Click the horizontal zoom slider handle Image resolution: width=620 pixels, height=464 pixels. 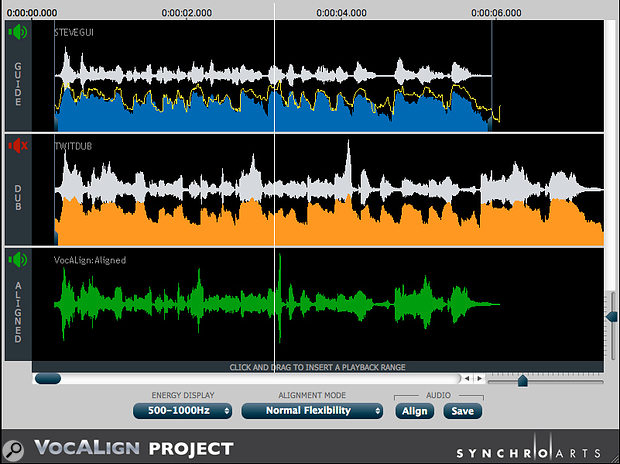(523, 381)
